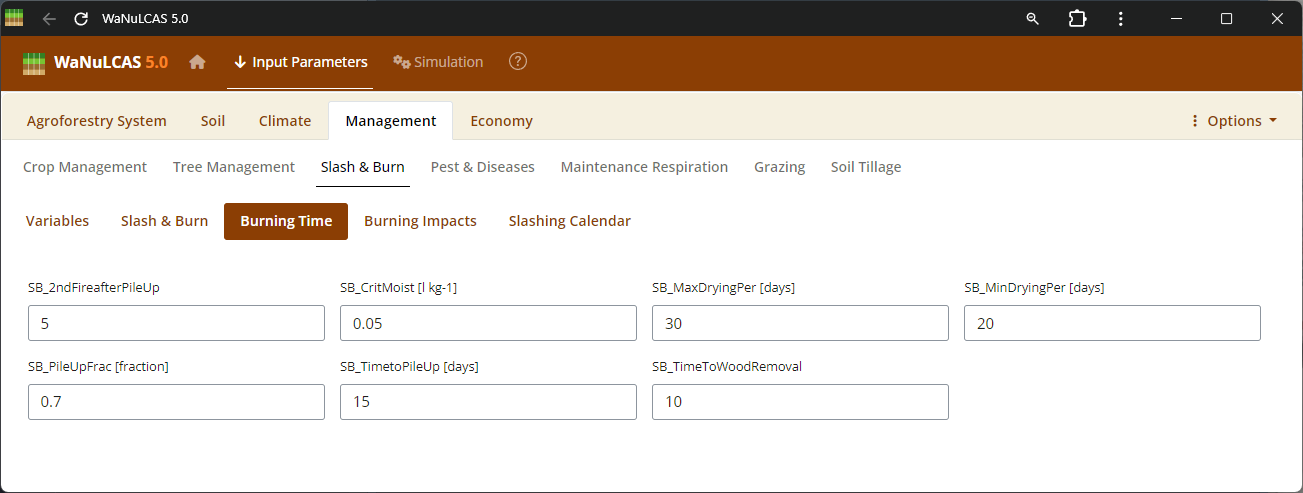
Task: Click the zoom magnifier icon
Action: (1033, 19)
